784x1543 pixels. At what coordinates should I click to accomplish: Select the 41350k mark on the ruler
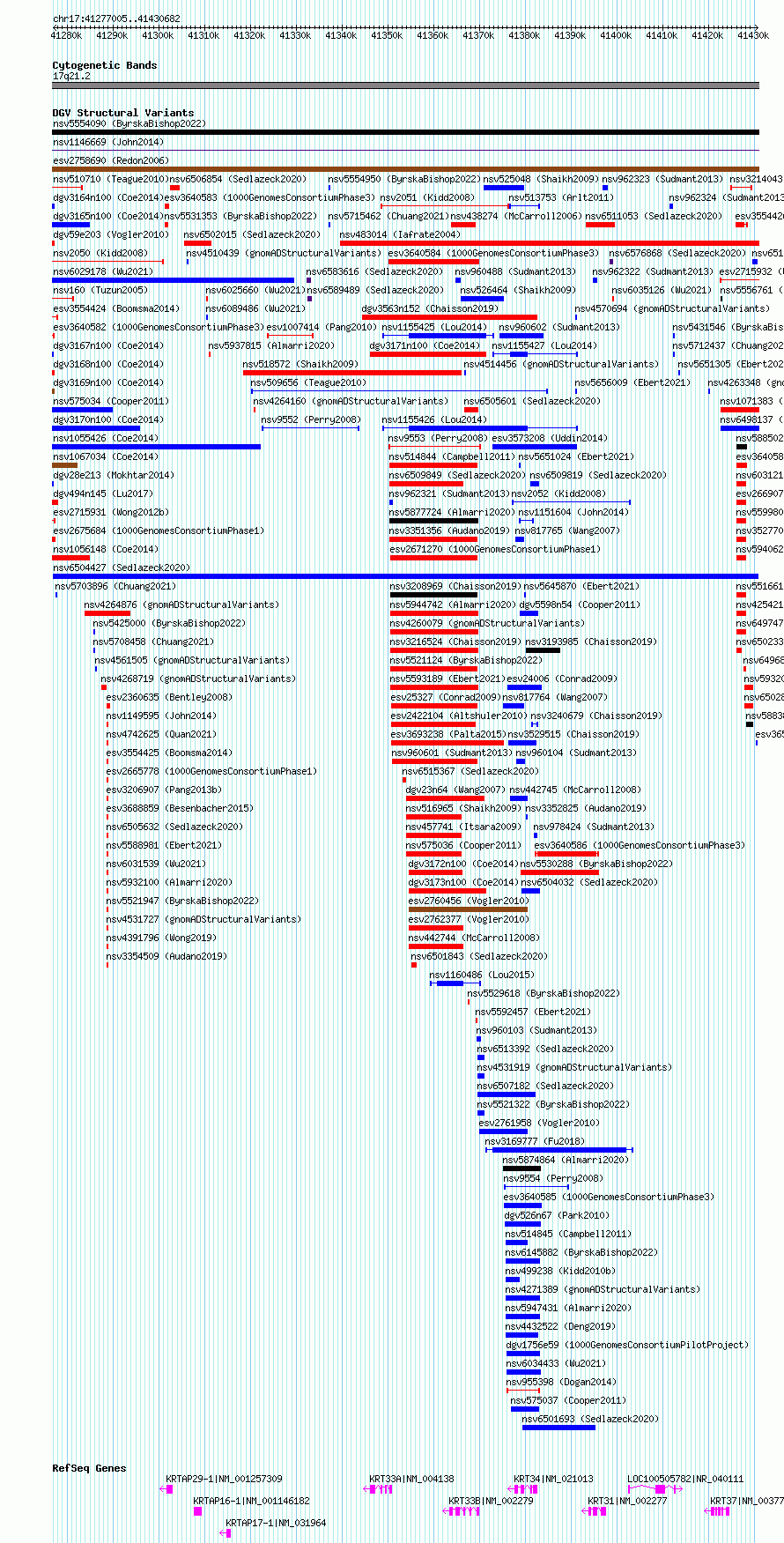click(387, 35)
